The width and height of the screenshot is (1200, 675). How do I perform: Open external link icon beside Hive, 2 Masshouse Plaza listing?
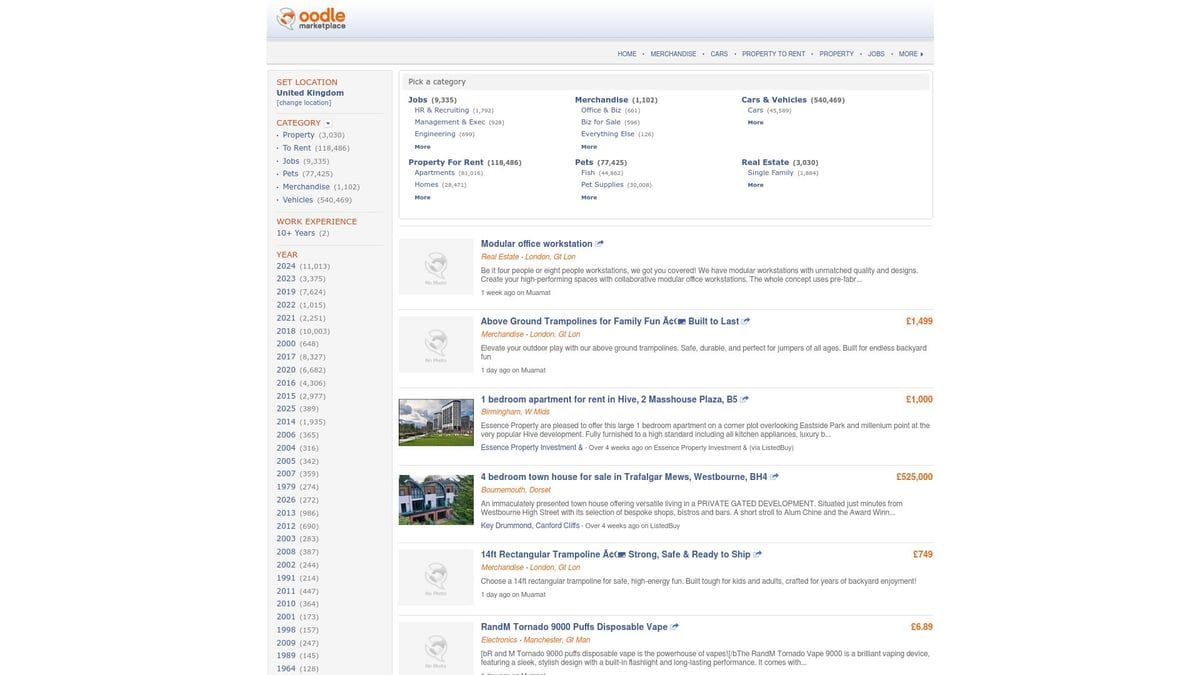click(744, 399)
